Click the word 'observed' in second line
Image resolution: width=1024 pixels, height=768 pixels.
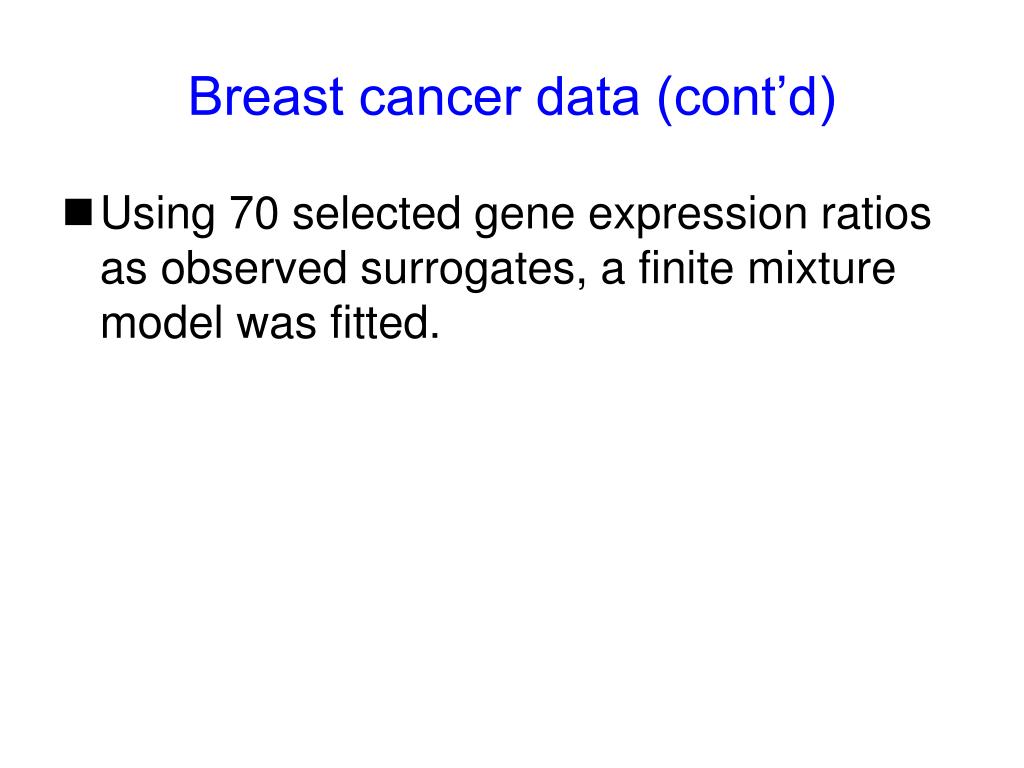tap(253, 268)
